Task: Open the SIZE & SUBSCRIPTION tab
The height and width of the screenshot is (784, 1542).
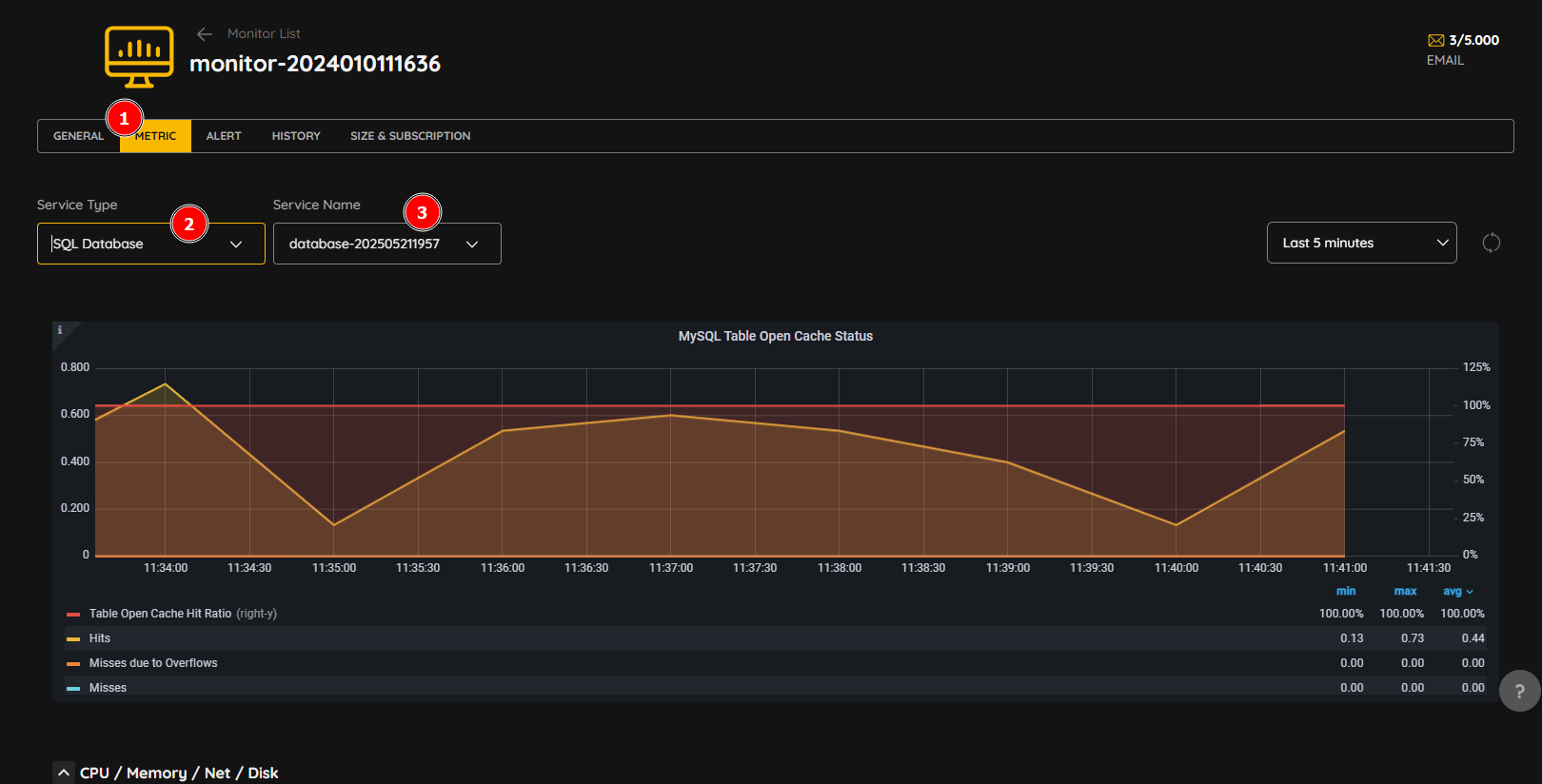Action: coord(410,136)
